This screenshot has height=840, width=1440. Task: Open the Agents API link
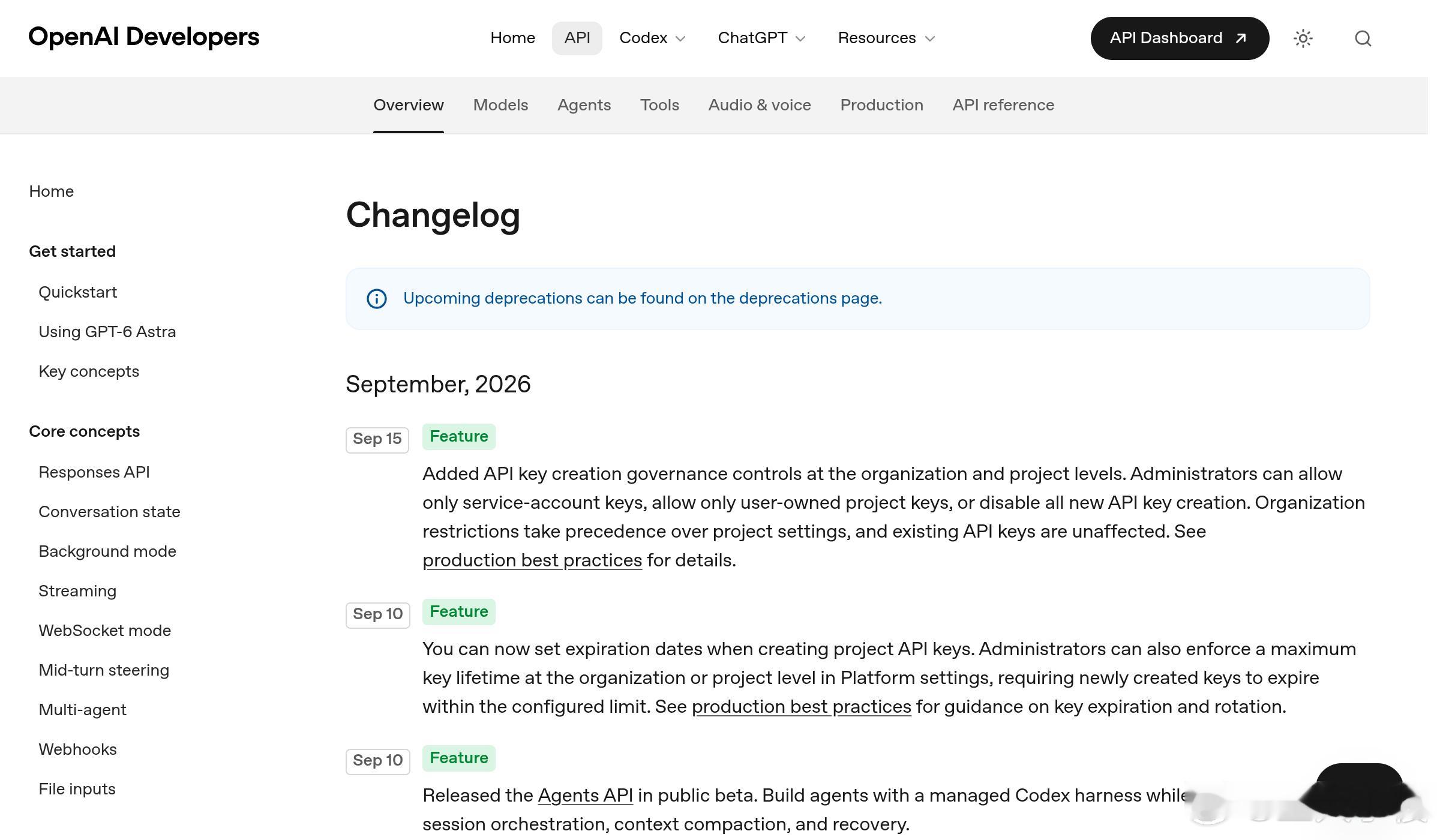tap(586, 796)
